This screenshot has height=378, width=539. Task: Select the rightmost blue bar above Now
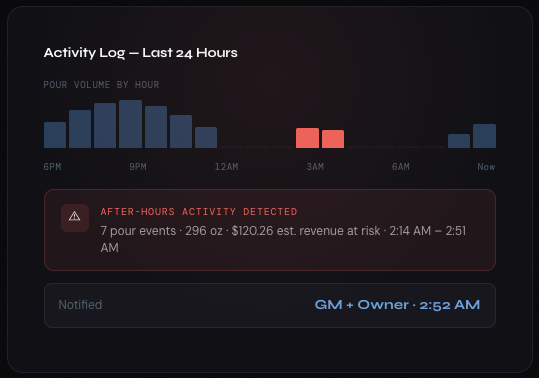click(484, 136)
